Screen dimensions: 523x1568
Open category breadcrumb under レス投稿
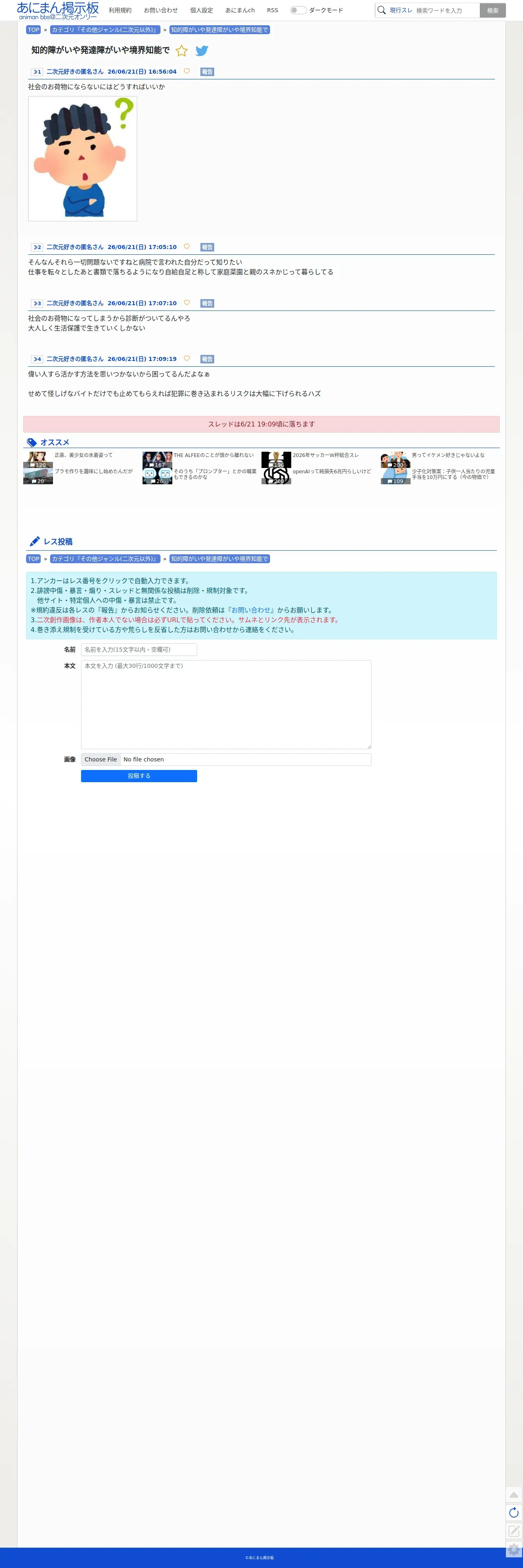(105, 559)
